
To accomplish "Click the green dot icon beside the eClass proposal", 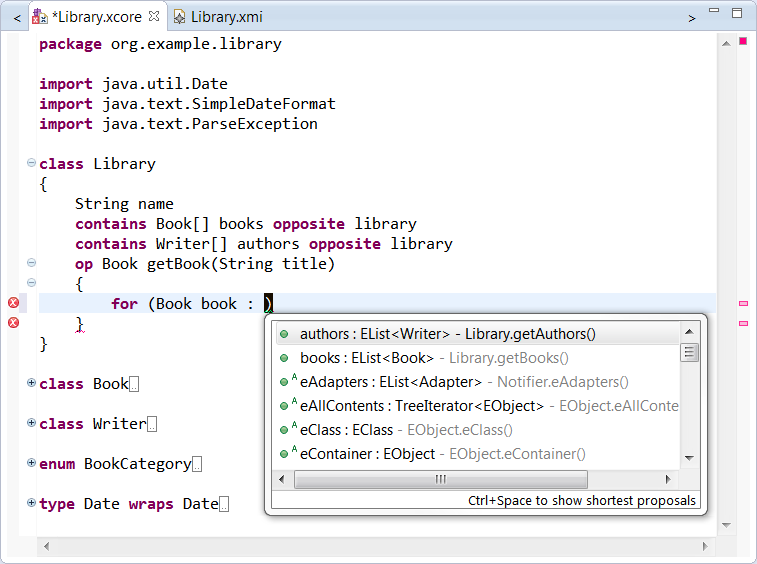I will pyautogui.click(x=285, y=430).
